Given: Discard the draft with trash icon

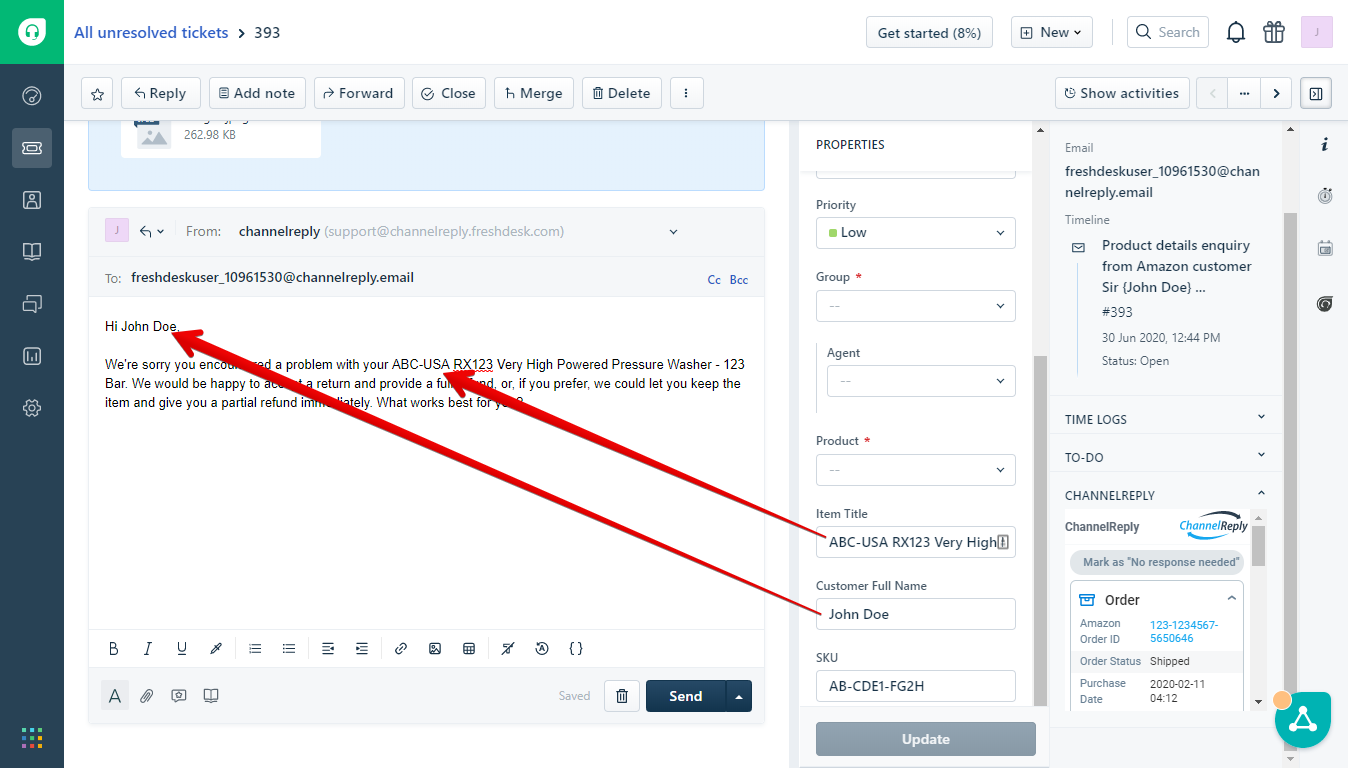Looking at the screenshot, I should pos(622,696).
